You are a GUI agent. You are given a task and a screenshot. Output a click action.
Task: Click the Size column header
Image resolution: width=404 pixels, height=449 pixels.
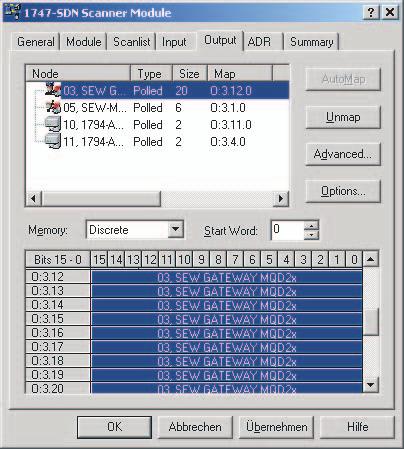(190, 73)
